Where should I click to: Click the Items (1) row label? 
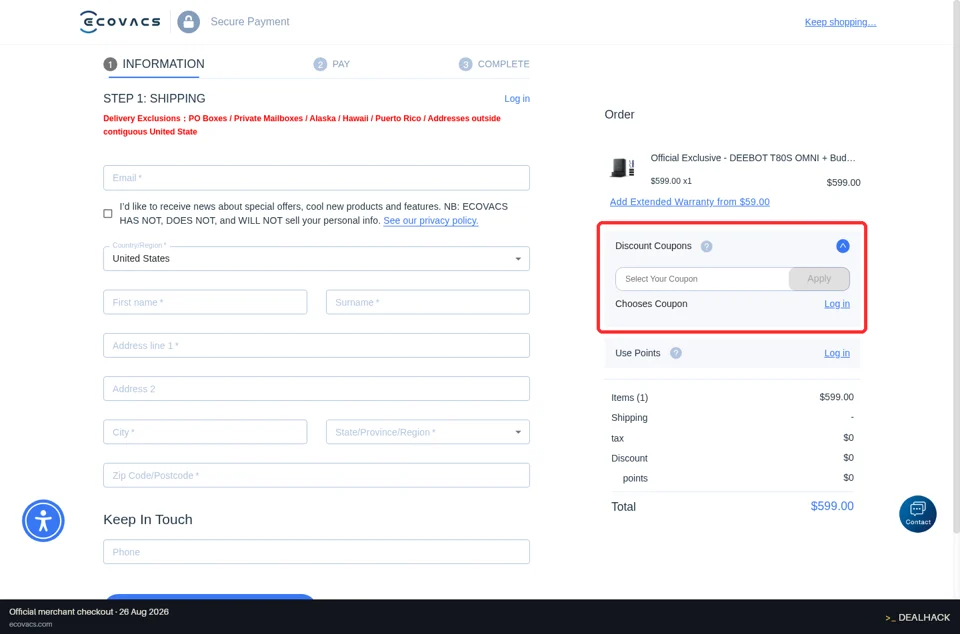click(x=629, y=397)
